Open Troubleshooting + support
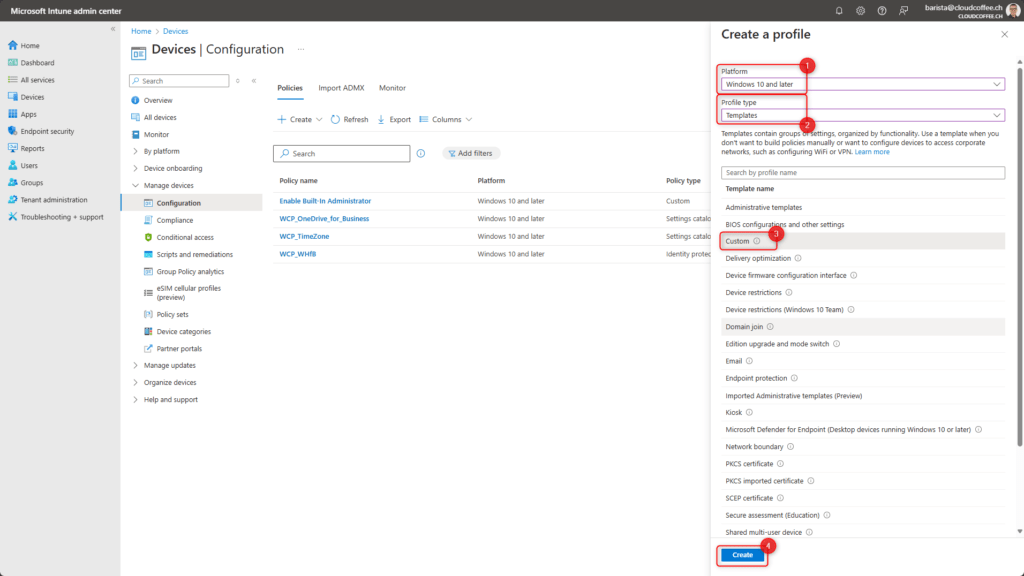Image resolution: width=1024 pixels, height=576 pixels. pyautogui.click(x=61, y=217)
